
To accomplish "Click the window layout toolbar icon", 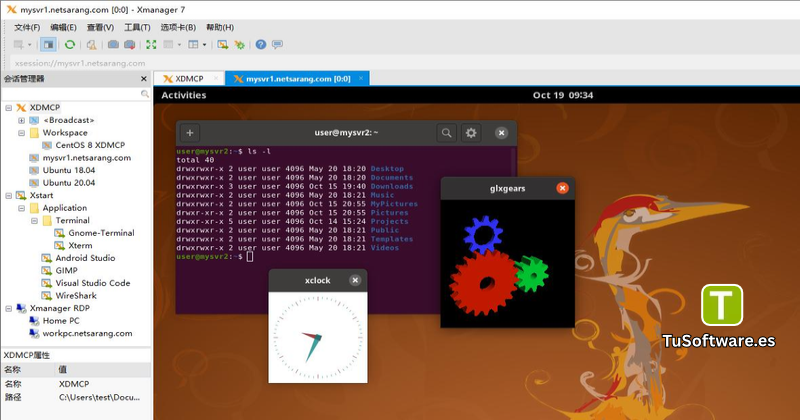I will click(x=193, y=45).
